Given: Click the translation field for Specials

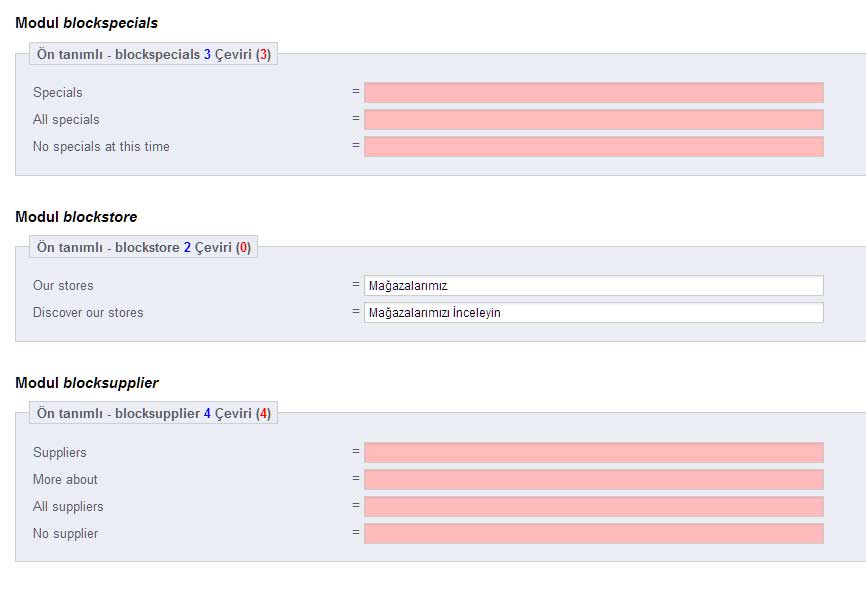Looking at the screenshot, I should 593,93.
